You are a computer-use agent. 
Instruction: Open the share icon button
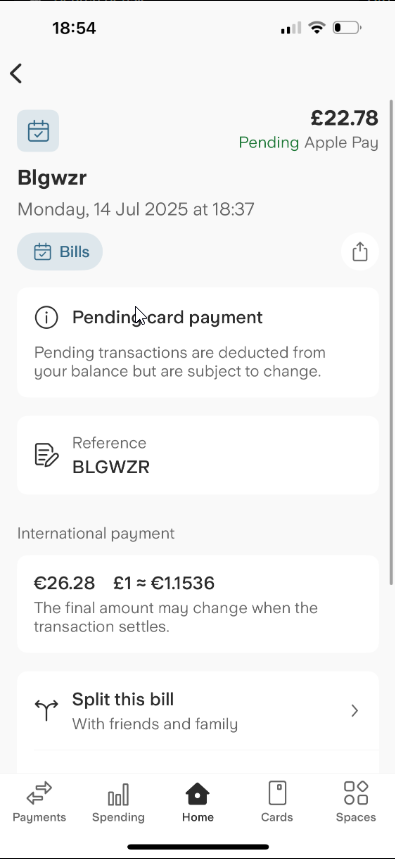tap(360, 251)
